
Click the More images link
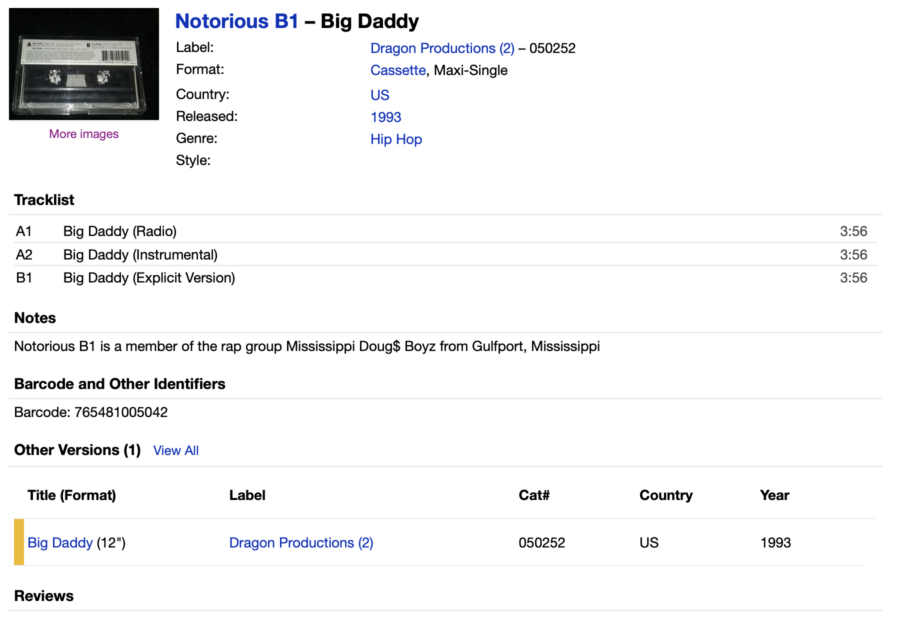pos(84,134)
